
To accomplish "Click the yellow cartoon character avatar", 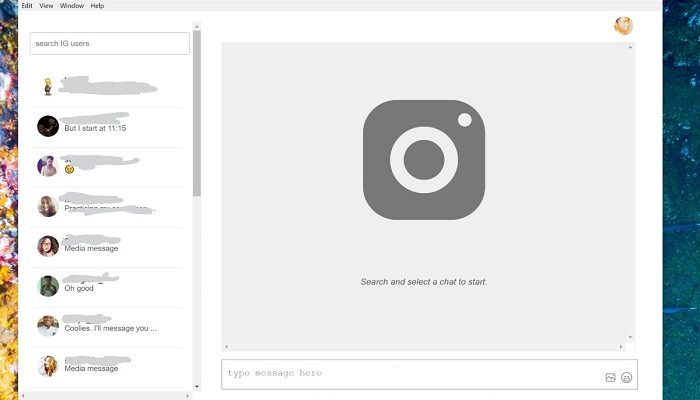I will (48, 86).
